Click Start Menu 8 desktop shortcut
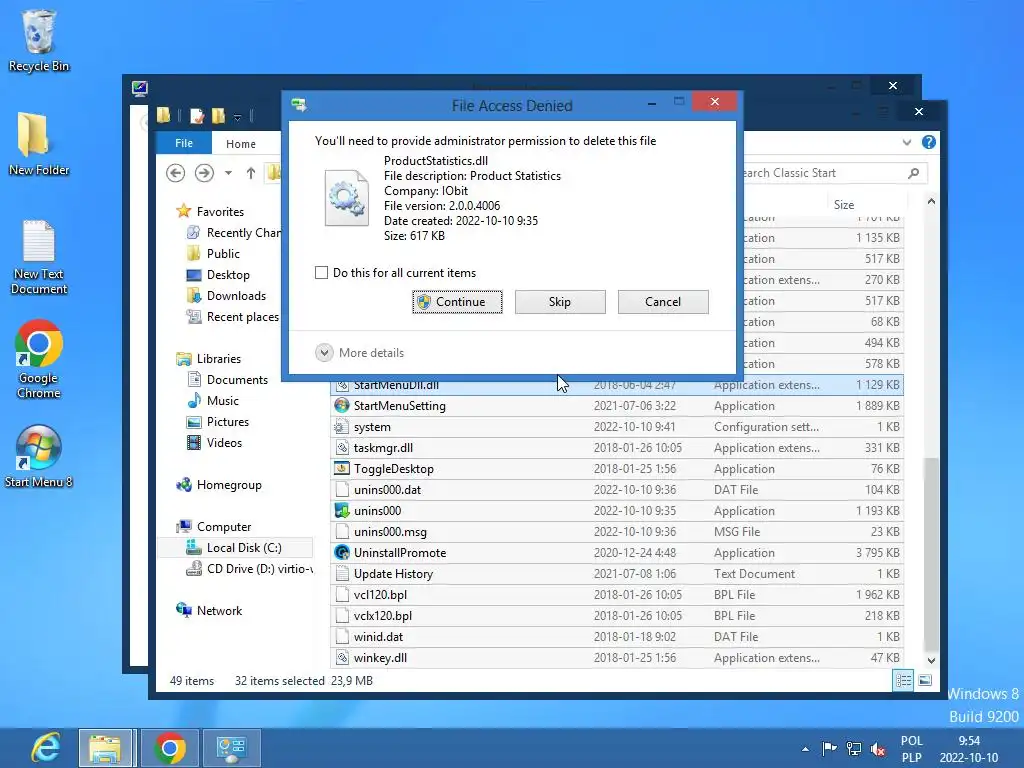Screen dimensions: 1024x768 [x=39, y=456]
